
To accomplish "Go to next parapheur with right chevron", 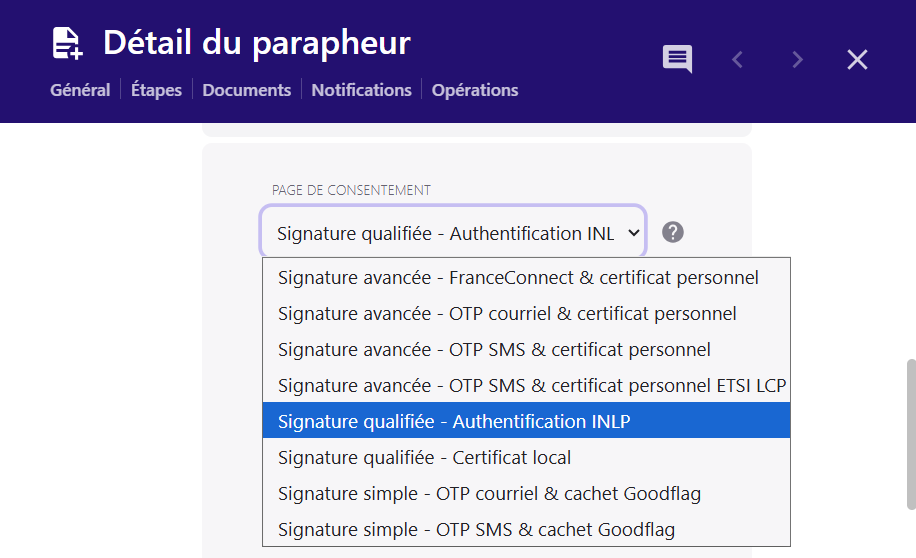I will (x=797, y=60).
